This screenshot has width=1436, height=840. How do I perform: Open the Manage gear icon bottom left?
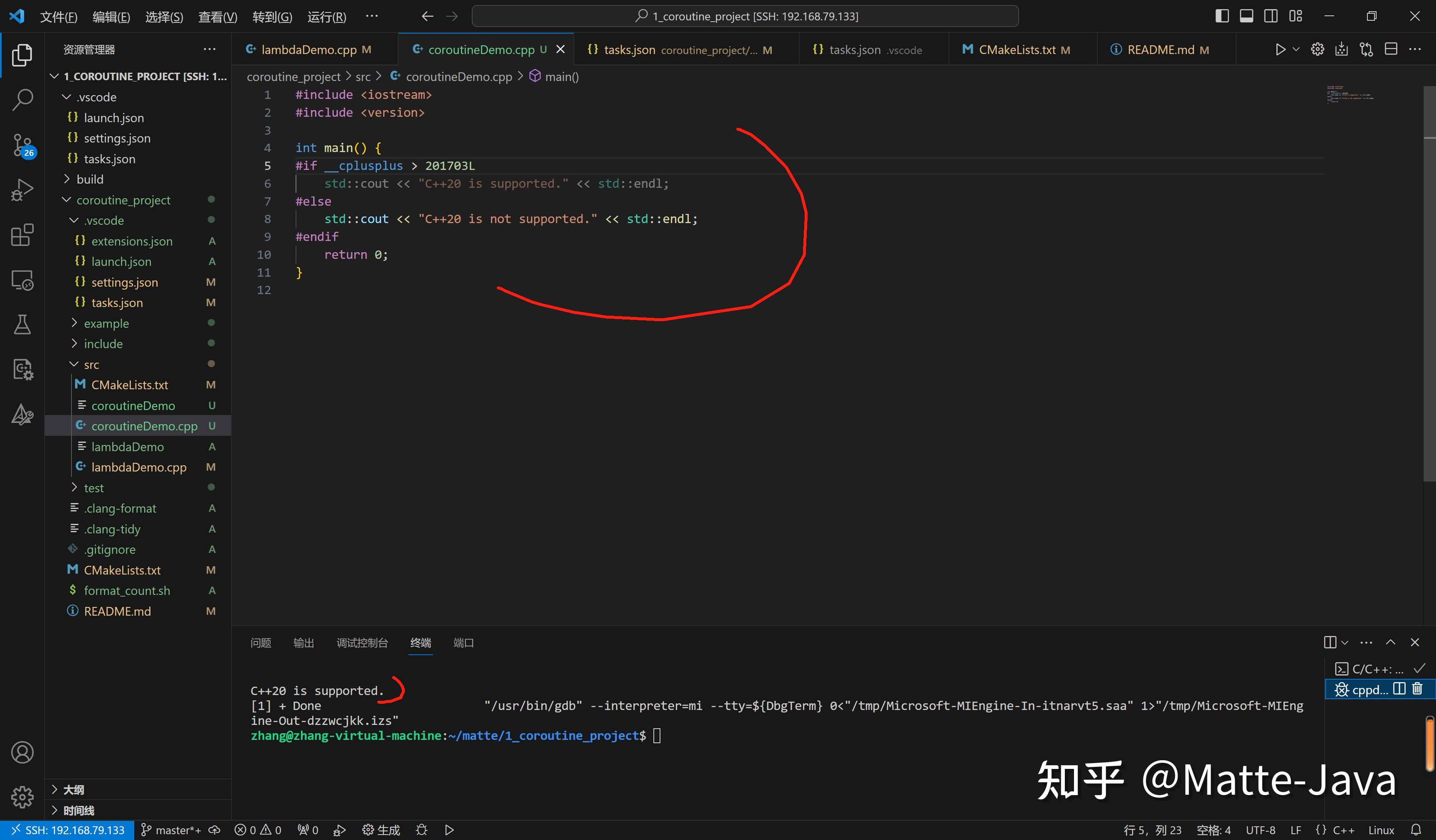coord(22,797)
